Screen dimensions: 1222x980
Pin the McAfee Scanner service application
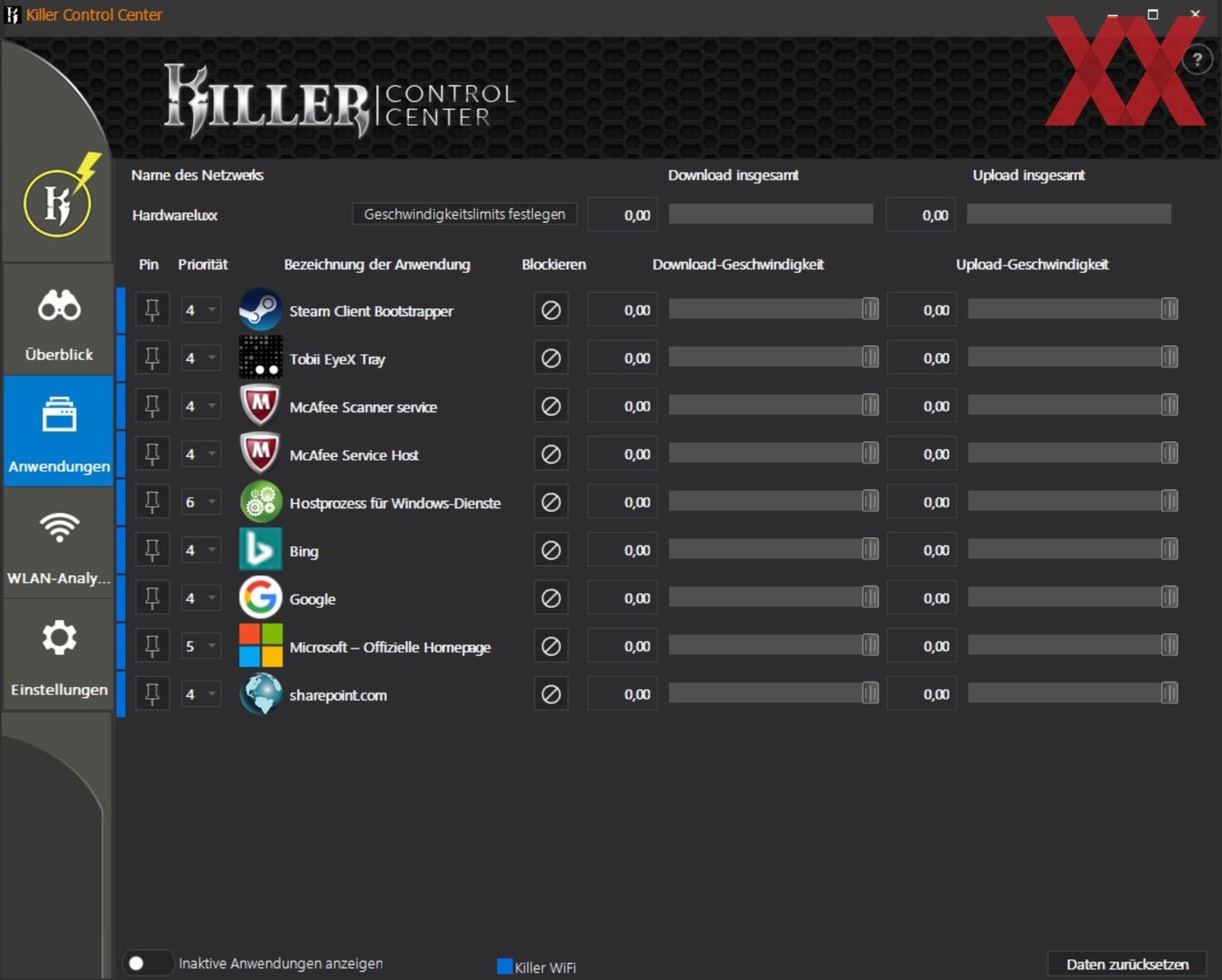coord(152,406)
